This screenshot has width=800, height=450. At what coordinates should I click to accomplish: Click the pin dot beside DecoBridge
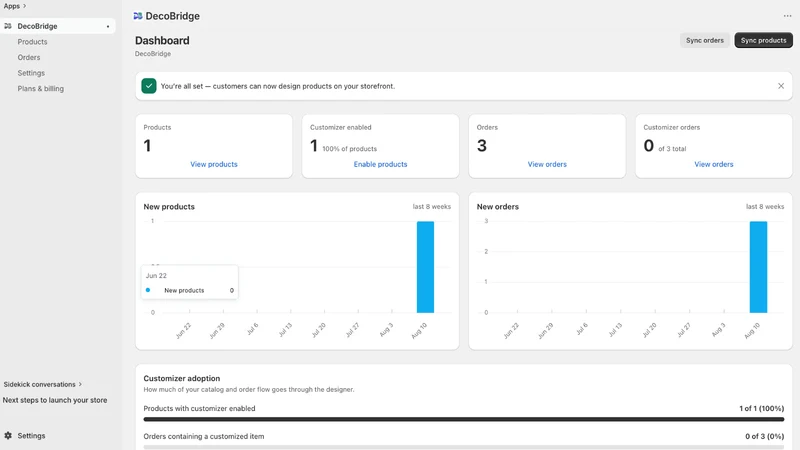click(x=108, y=27)
